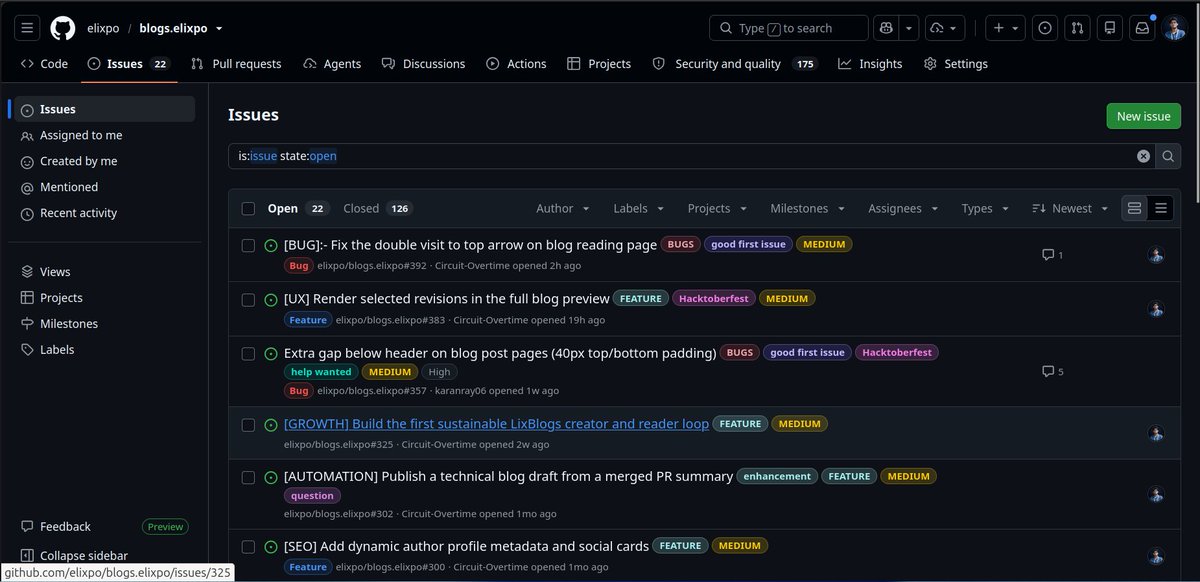Run search with magnifier button
This screenshot has height=582, width=1200.
tap(1168, 156)
